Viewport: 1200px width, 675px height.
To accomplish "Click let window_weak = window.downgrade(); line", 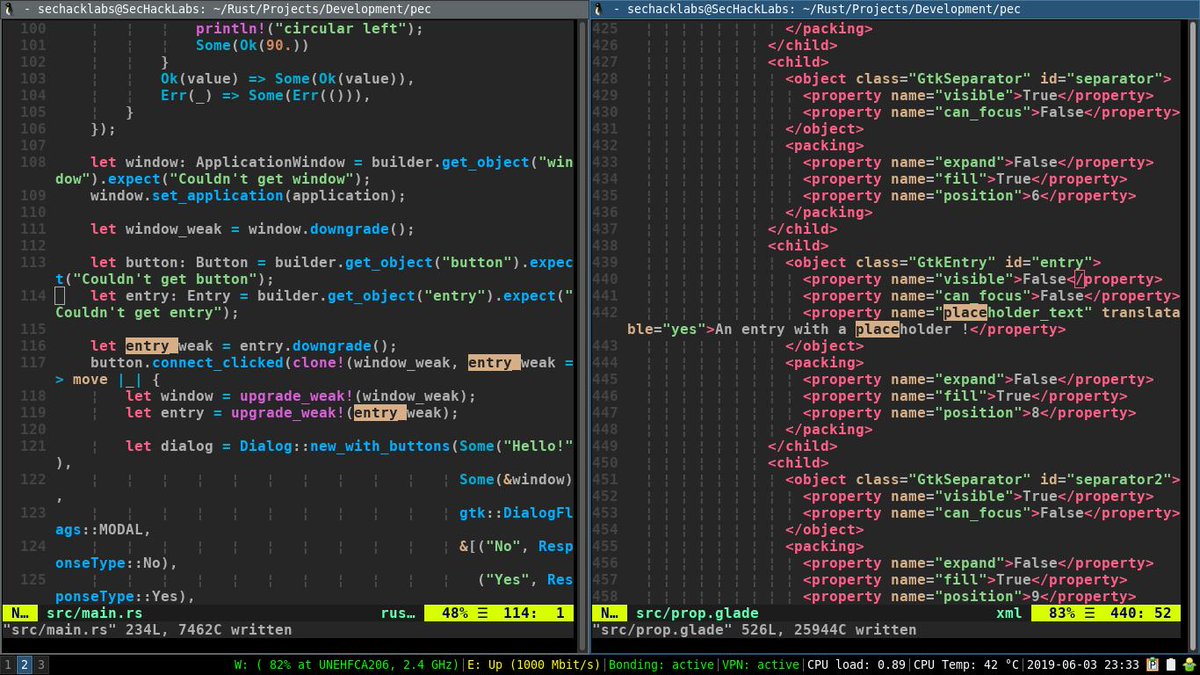I will pyautogui.click(x=252, y=229).
